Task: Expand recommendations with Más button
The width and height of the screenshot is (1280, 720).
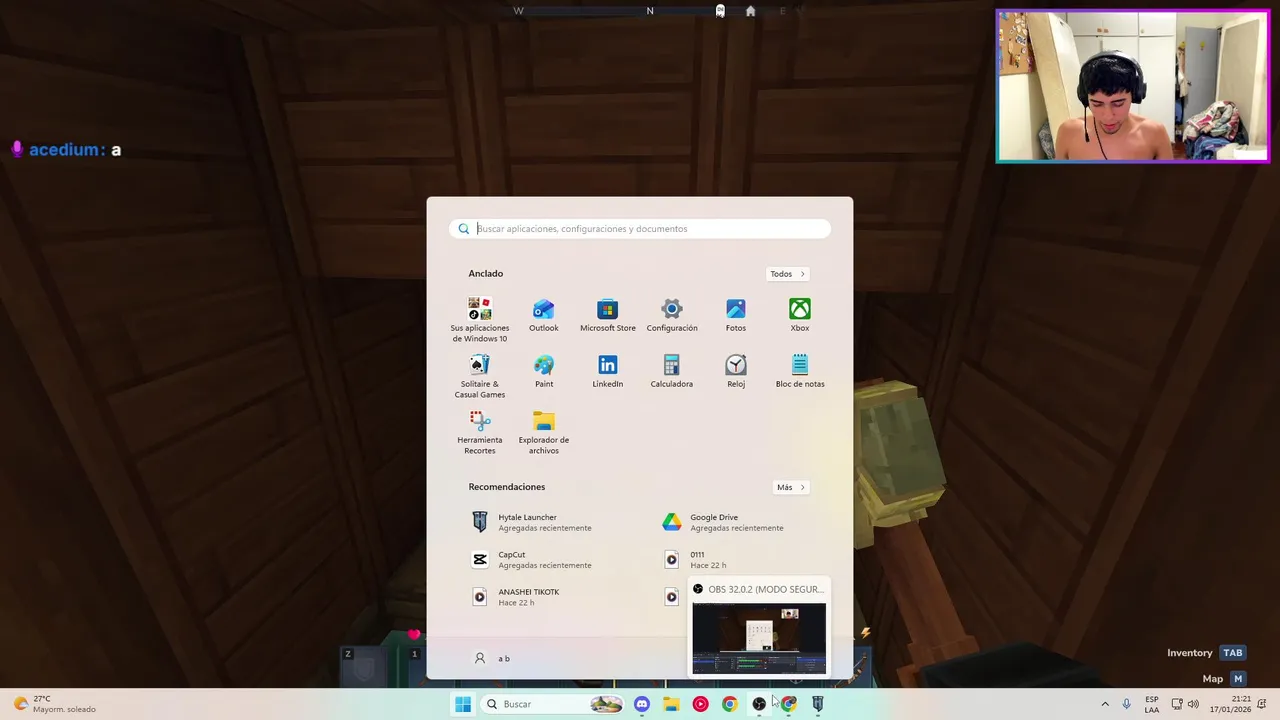Action: coord(790,487)
